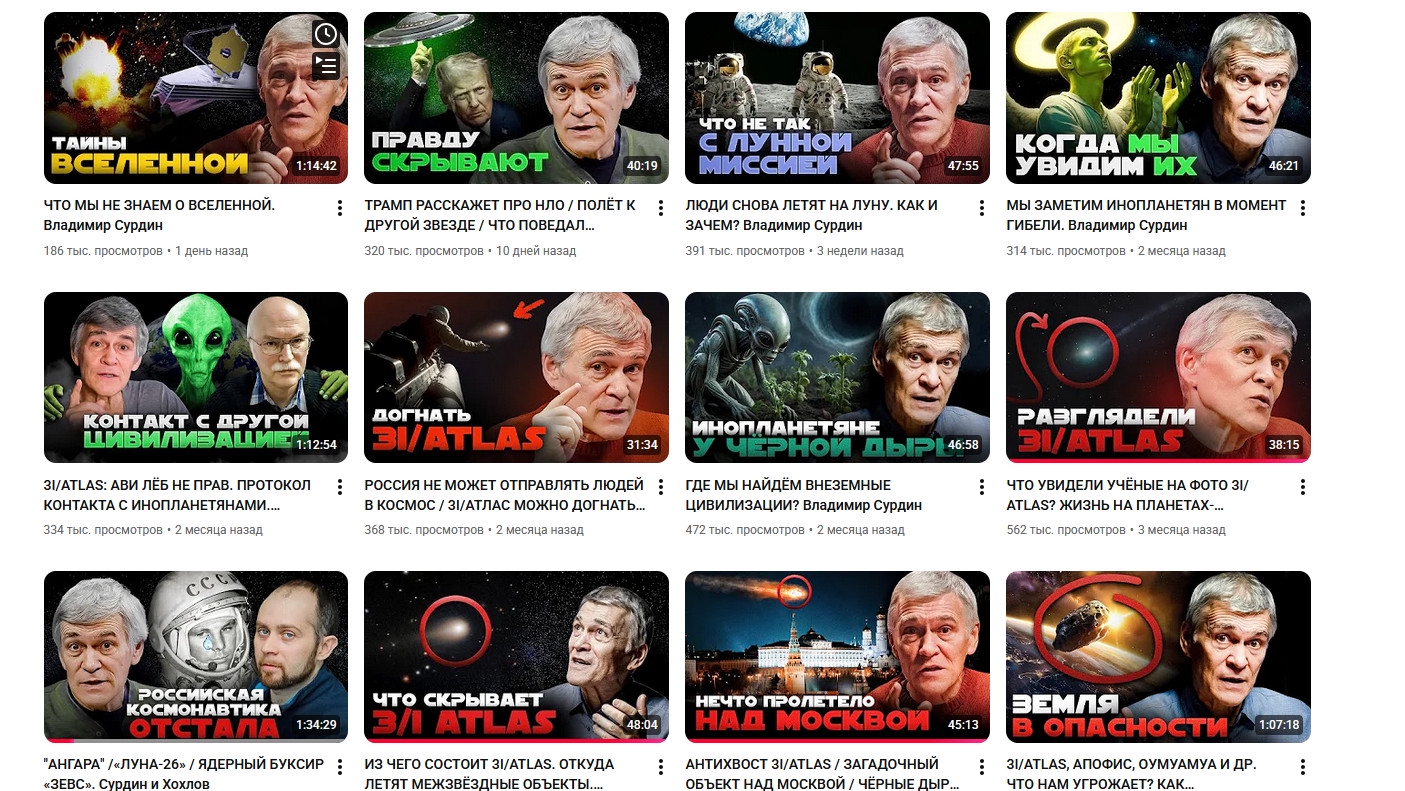Open three-dot menu for ТРАМП РАССКАЖЕТ ПРО НЛО video
Image resolution: width=1405 pixels, height=791 pixels.
point(661,208)
